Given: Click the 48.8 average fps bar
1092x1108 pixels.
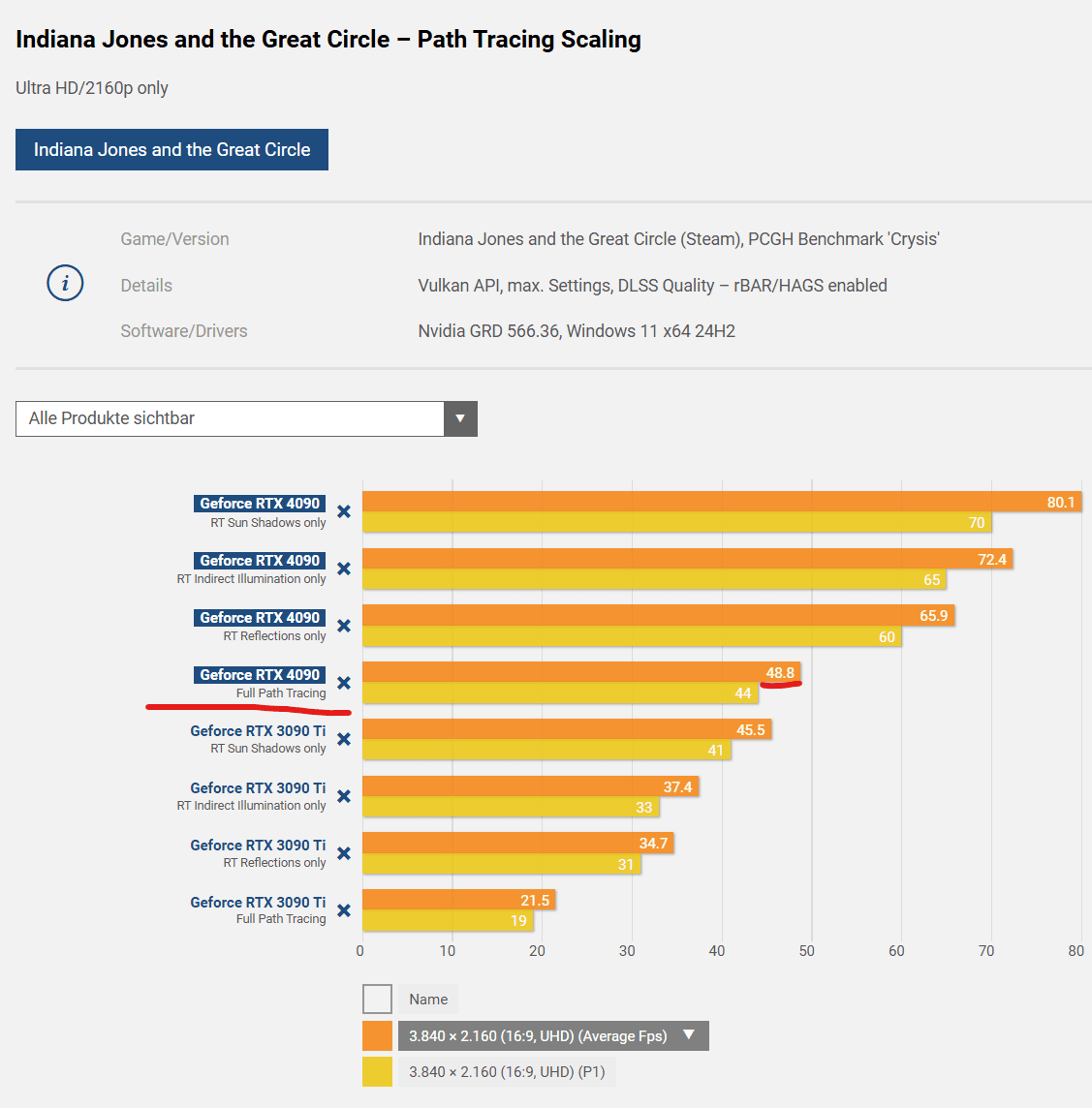Looking at the screenshot, I should [581, 672].
